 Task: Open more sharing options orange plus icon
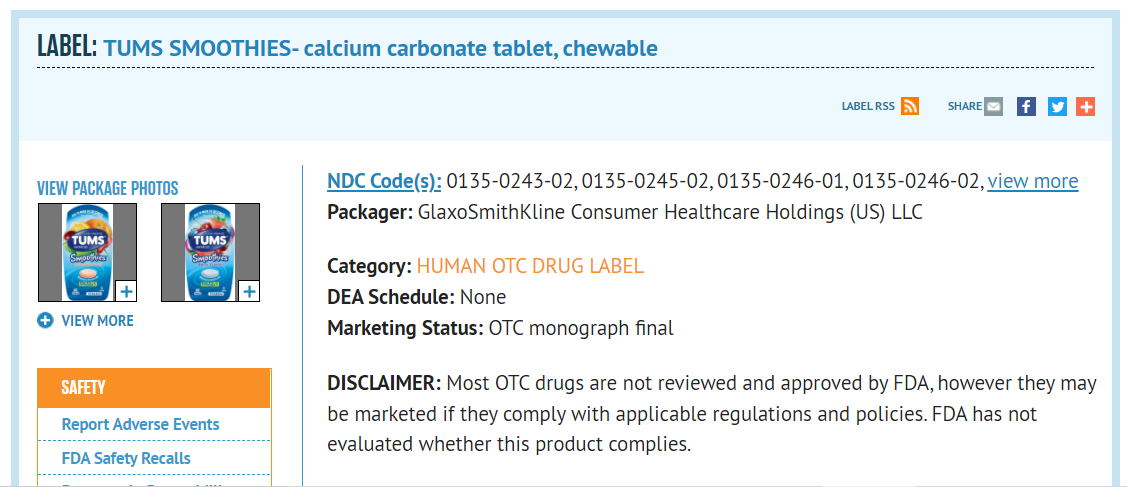point(1085,106)
